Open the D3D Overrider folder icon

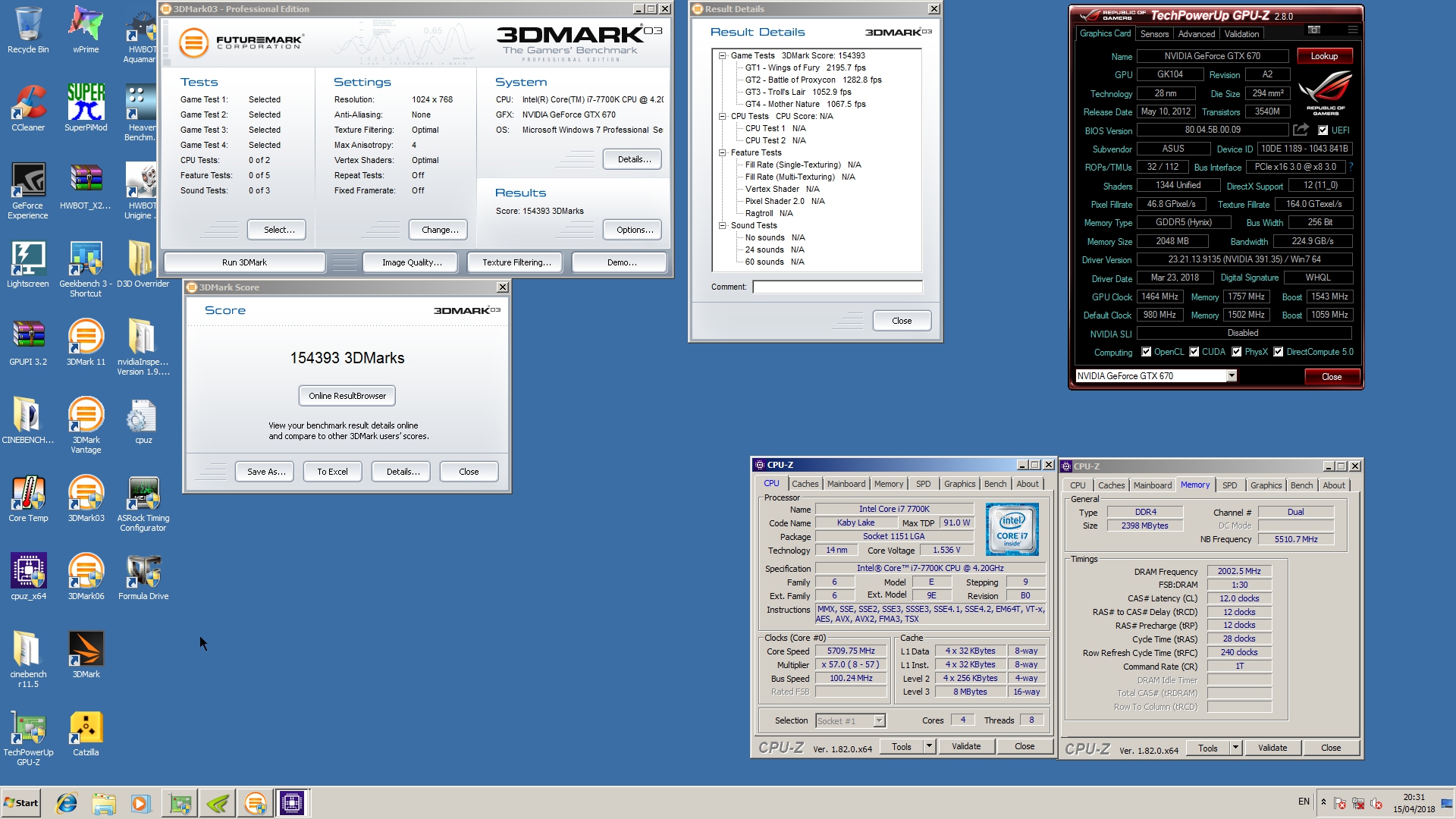tap(143, 265)
